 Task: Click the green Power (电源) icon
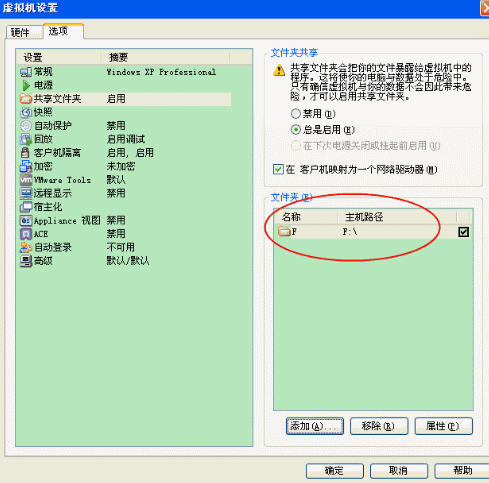tap(26, 85)
